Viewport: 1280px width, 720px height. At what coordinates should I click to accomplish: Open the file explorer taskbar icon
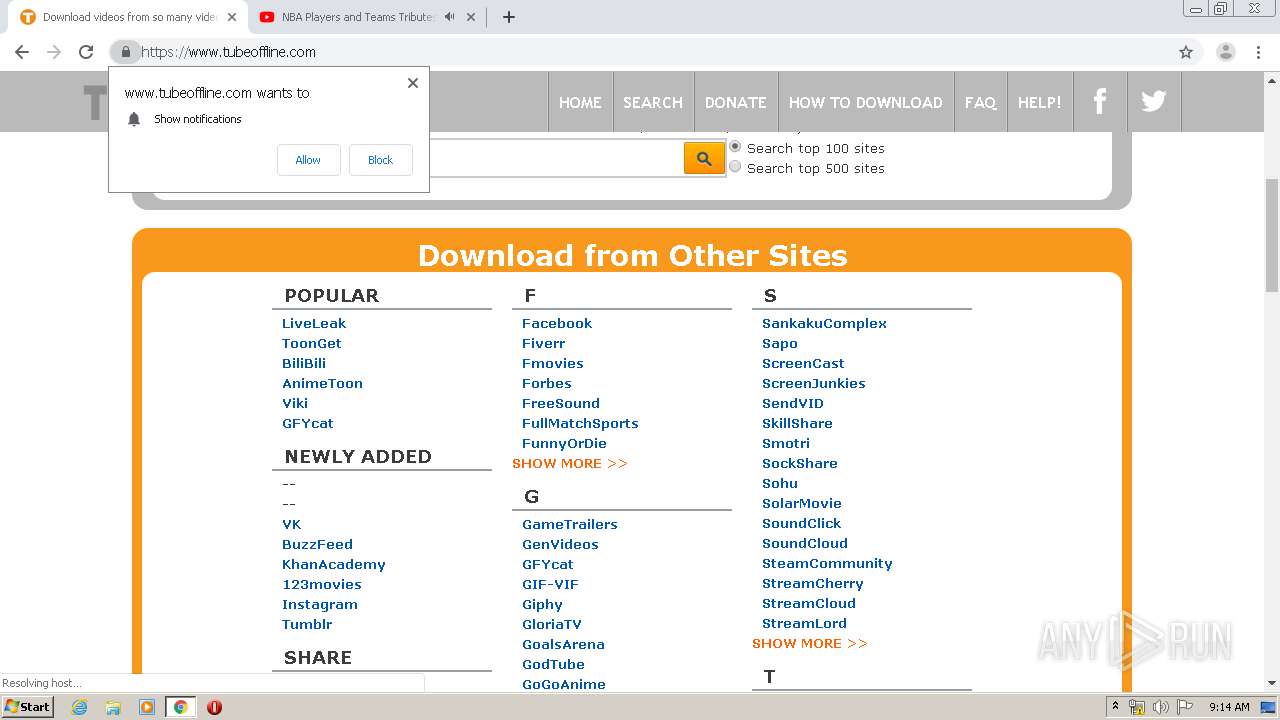pos(113,707)
